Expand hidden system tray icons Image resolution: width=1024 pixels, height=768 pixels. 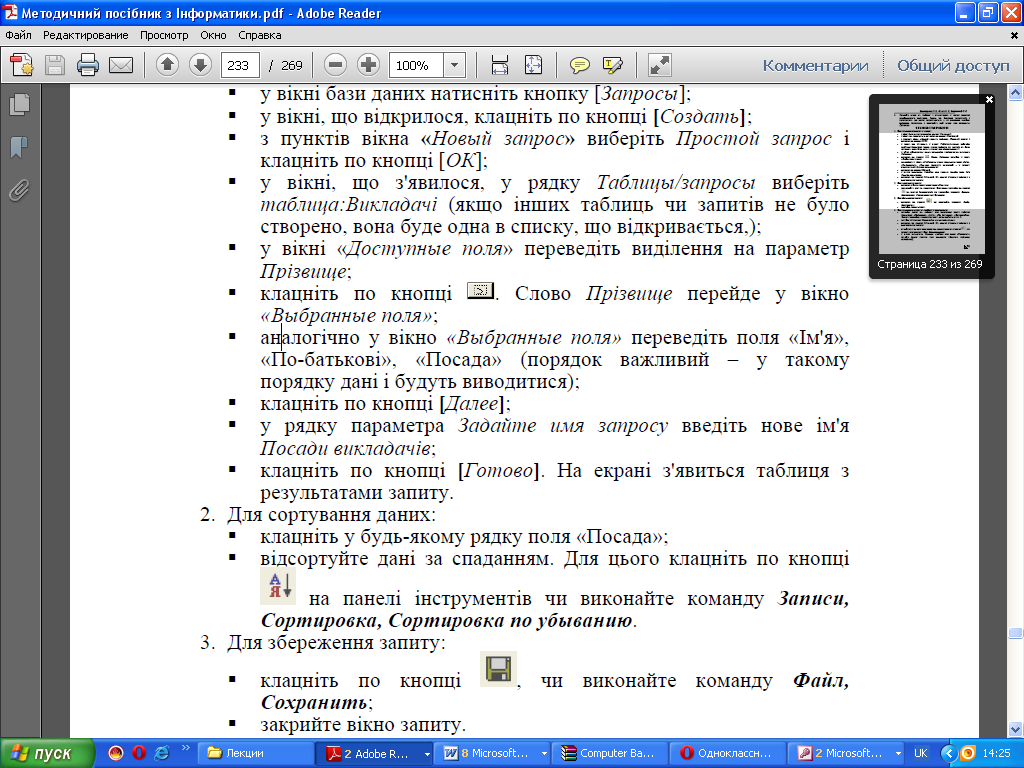click(x=949, y=753)
